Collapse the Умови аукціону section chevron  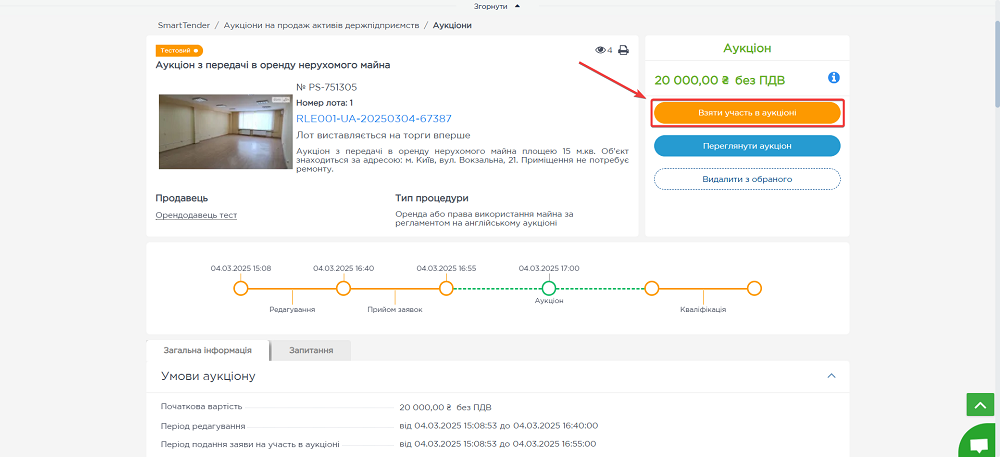(830, 376)
